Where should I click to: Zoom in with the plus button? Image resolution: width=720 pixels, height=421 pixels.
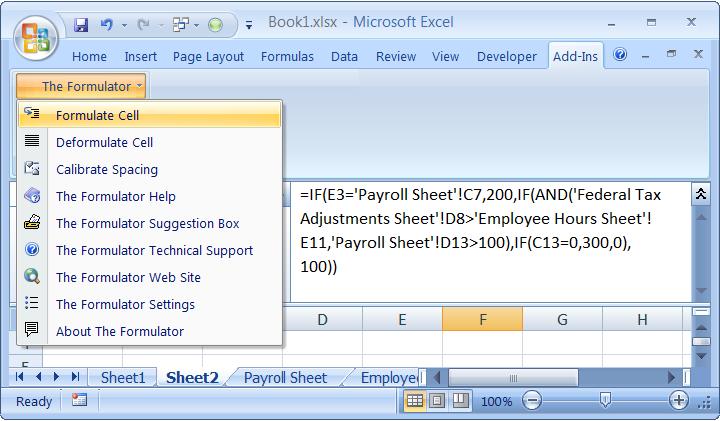tap(678, 401)
